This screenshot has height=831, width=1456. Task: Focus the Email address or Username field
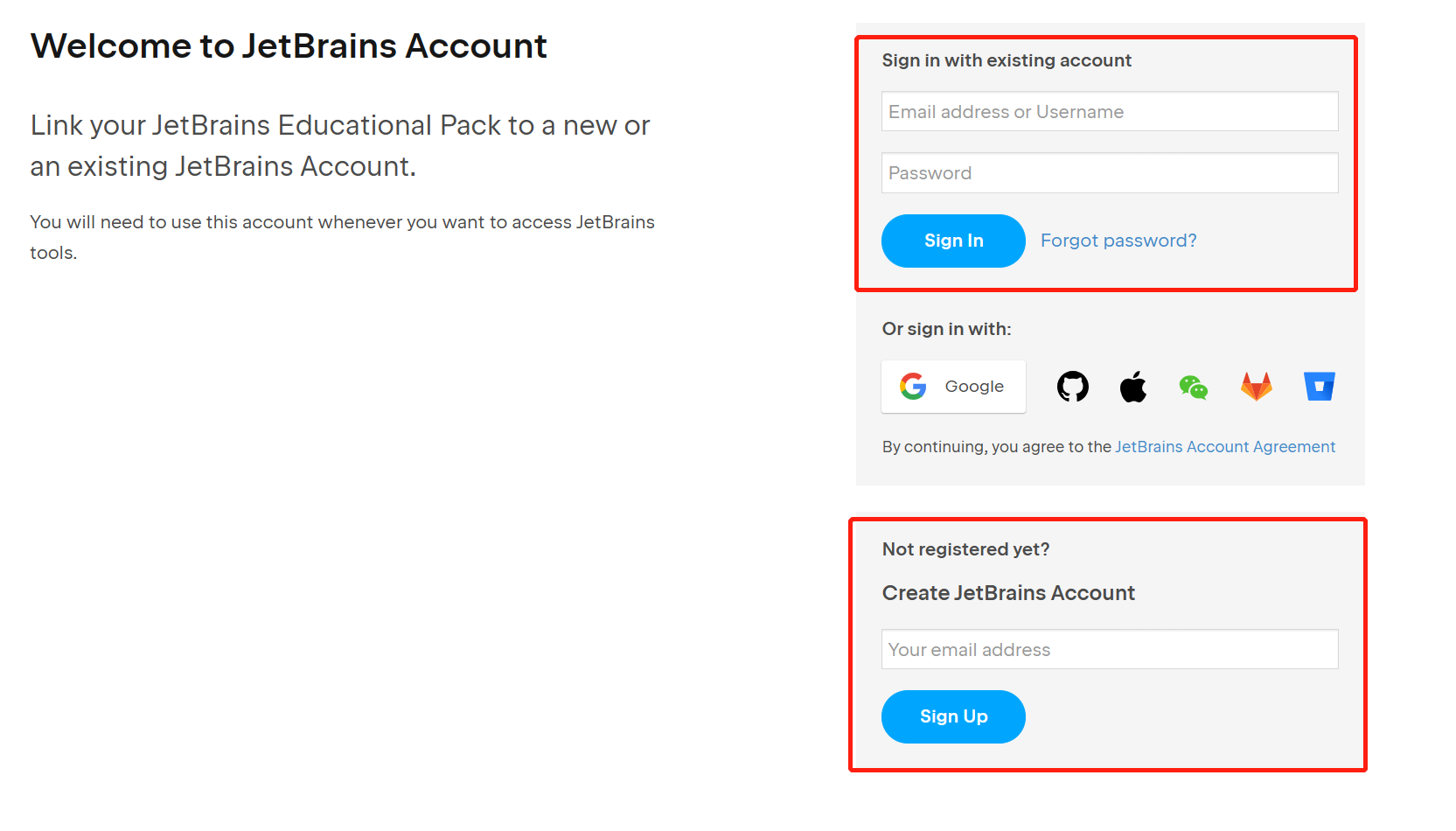tap(1109, 112)
